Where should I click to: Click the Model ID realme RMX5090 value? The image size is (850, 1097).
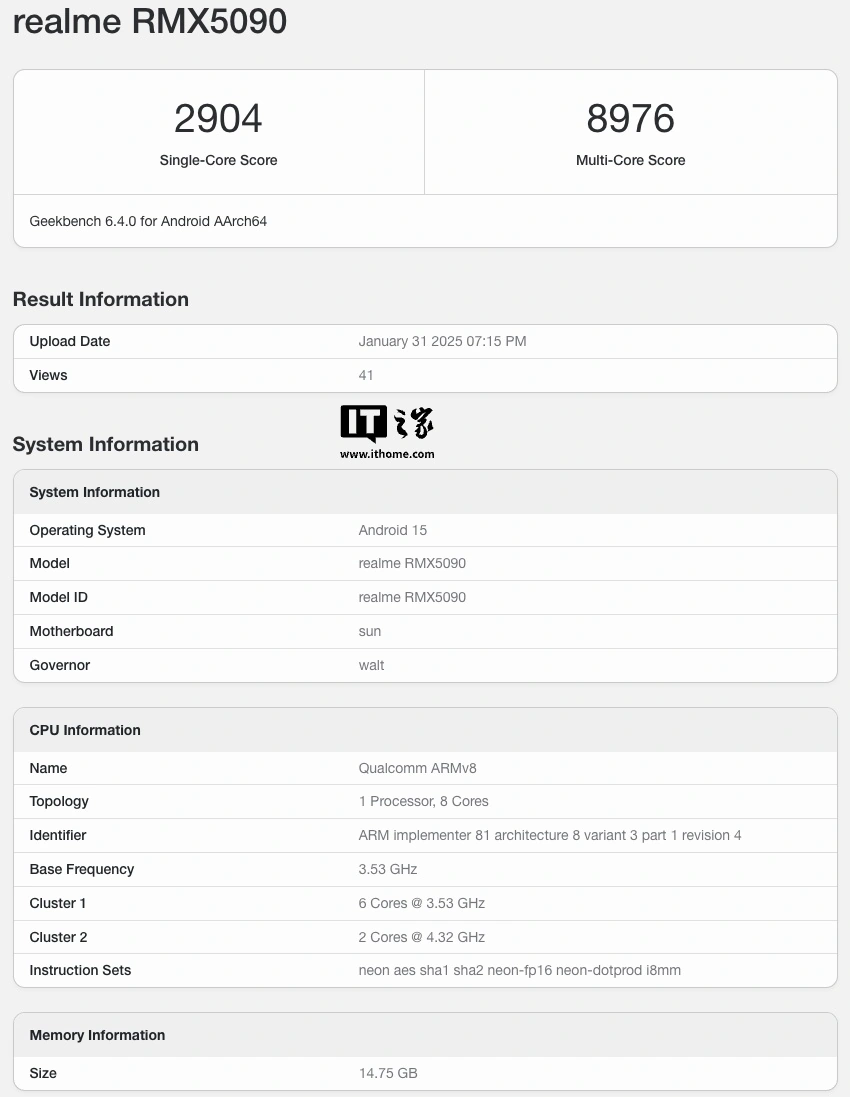click(x=412, y=597)
